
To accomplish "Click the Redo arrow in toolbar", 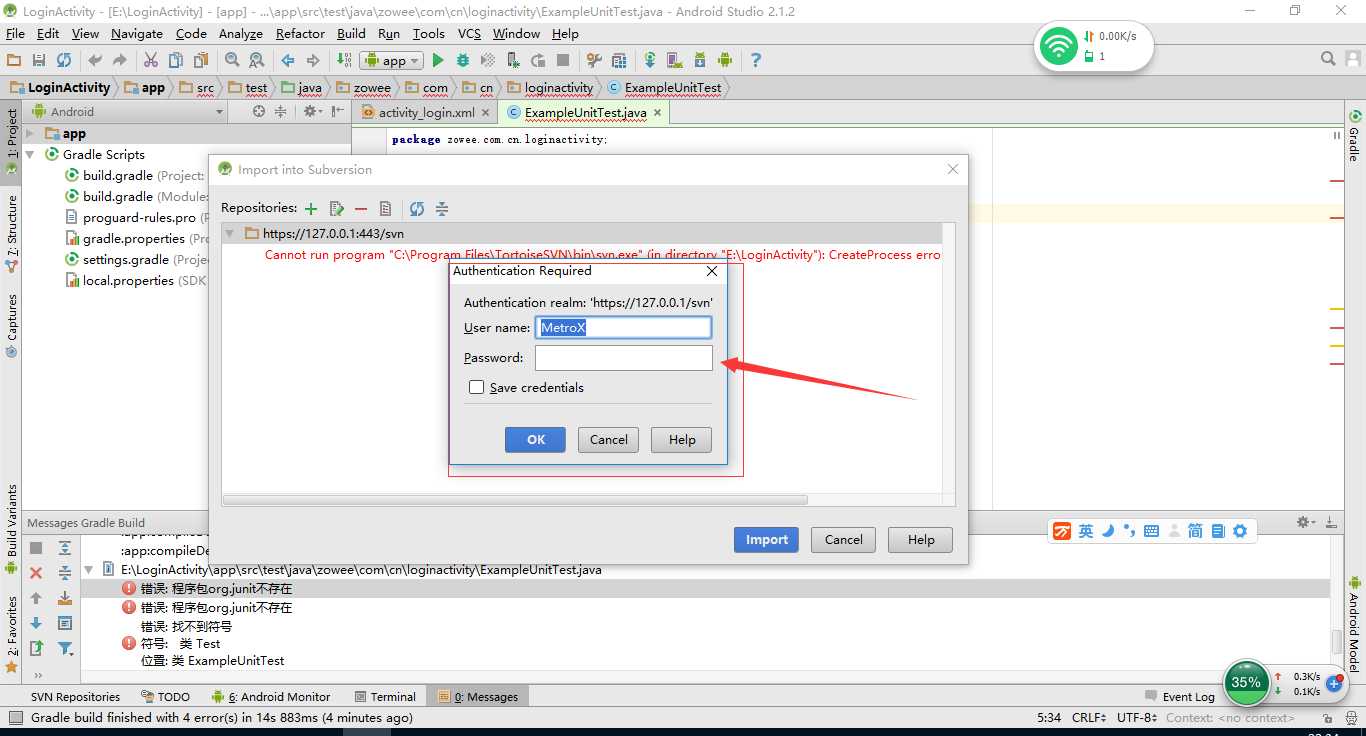I will [x=120, y=60].
